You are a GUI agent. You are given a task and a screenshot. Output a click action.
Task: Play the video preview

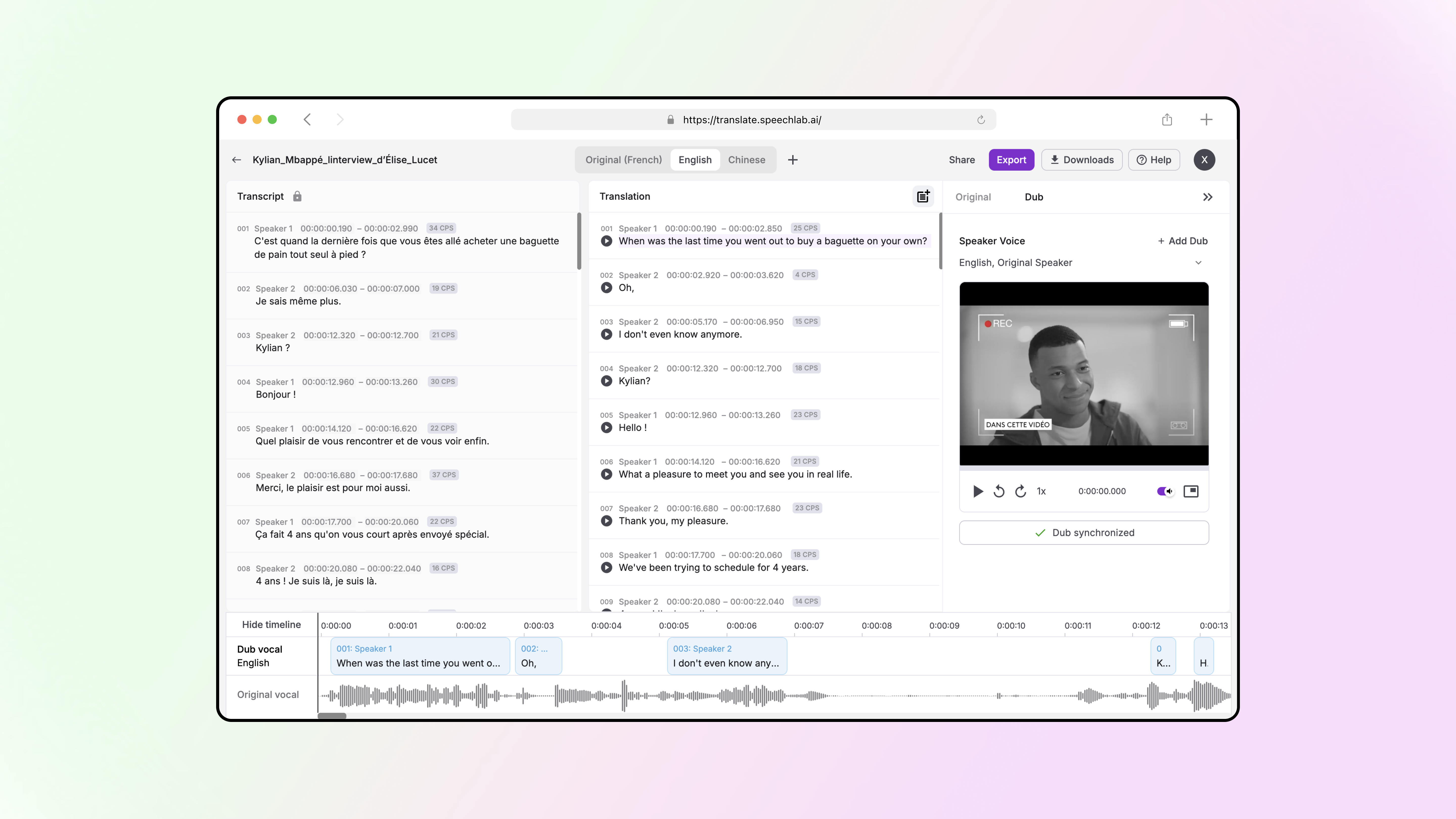(x=977, y=491)
